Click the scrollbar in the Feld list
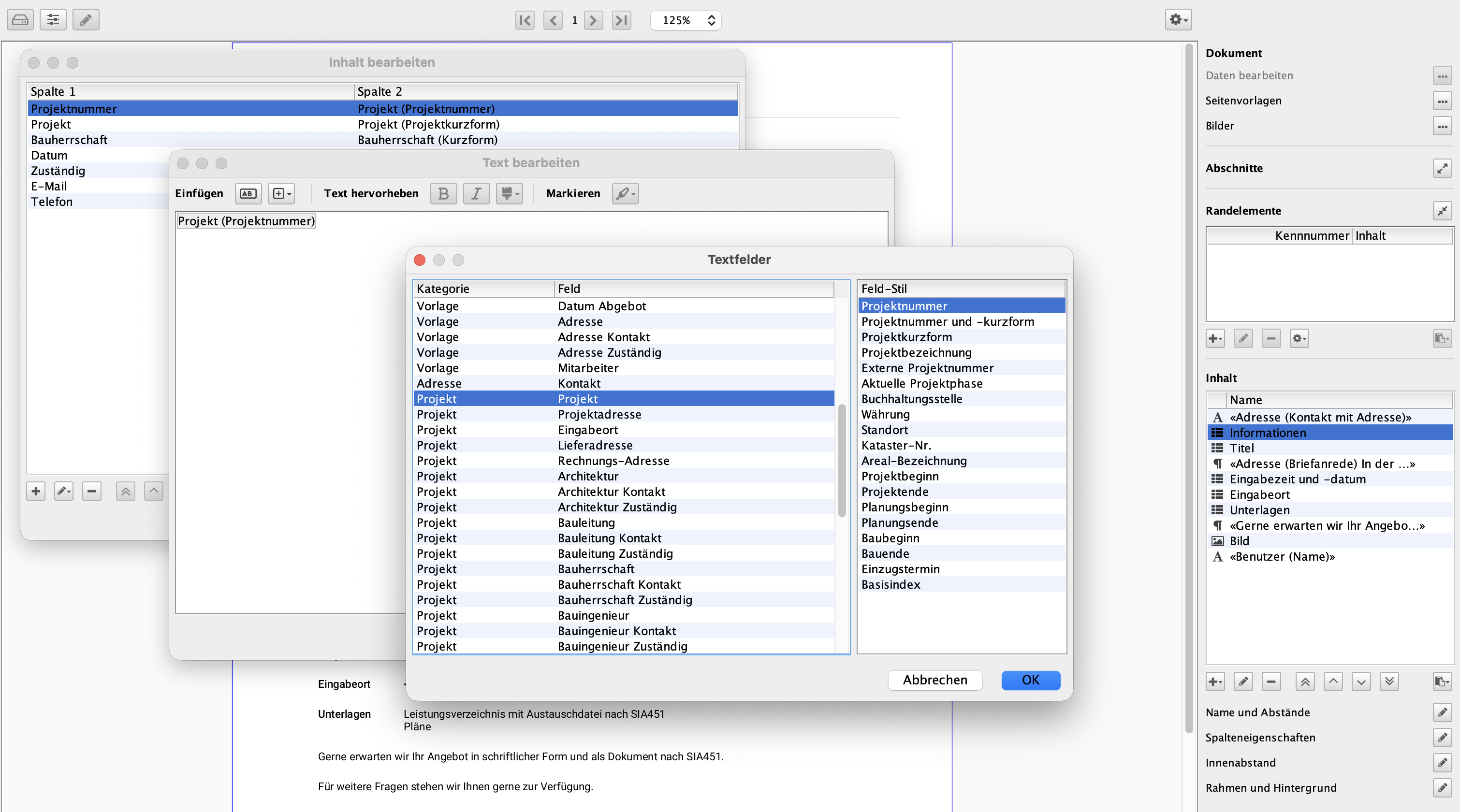 point(842,460)
